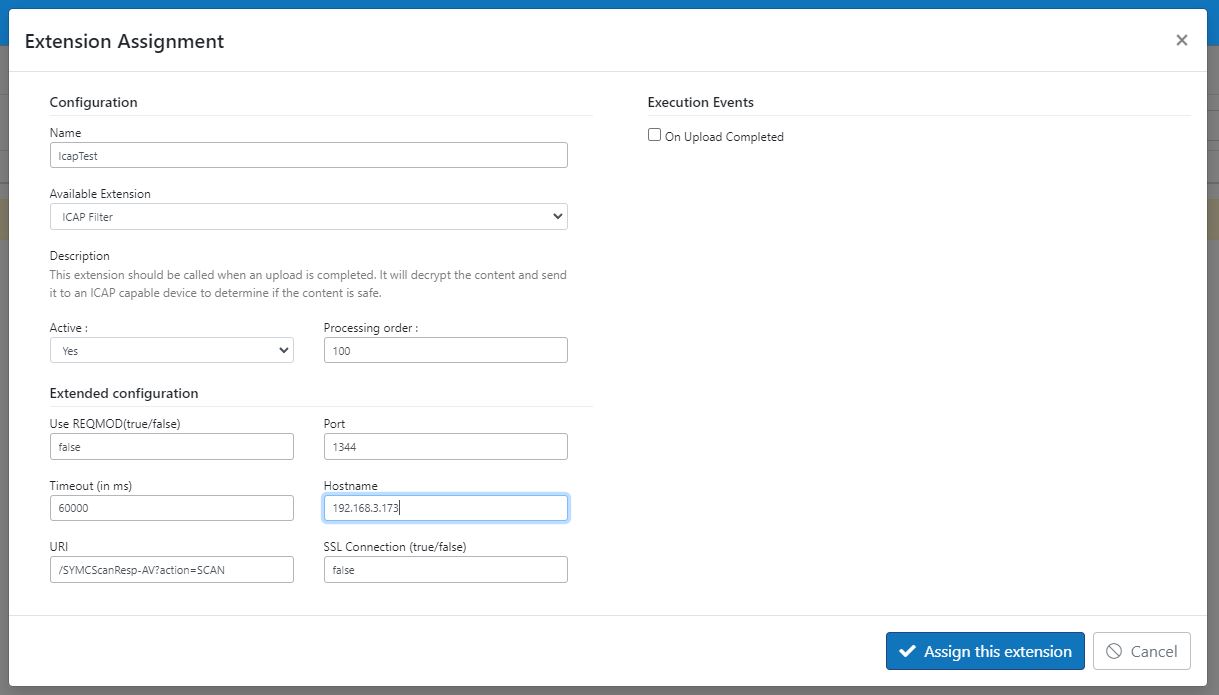The image size is (1219, 695).
Task: Click the 'Use REQMOD(true/false)' label
Action: pos(115,423)
